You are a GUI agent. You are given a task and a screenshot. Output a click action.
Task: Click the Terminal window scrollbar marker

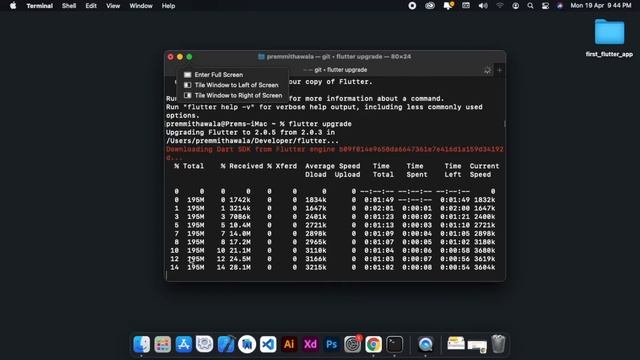(x=505, y=124)
